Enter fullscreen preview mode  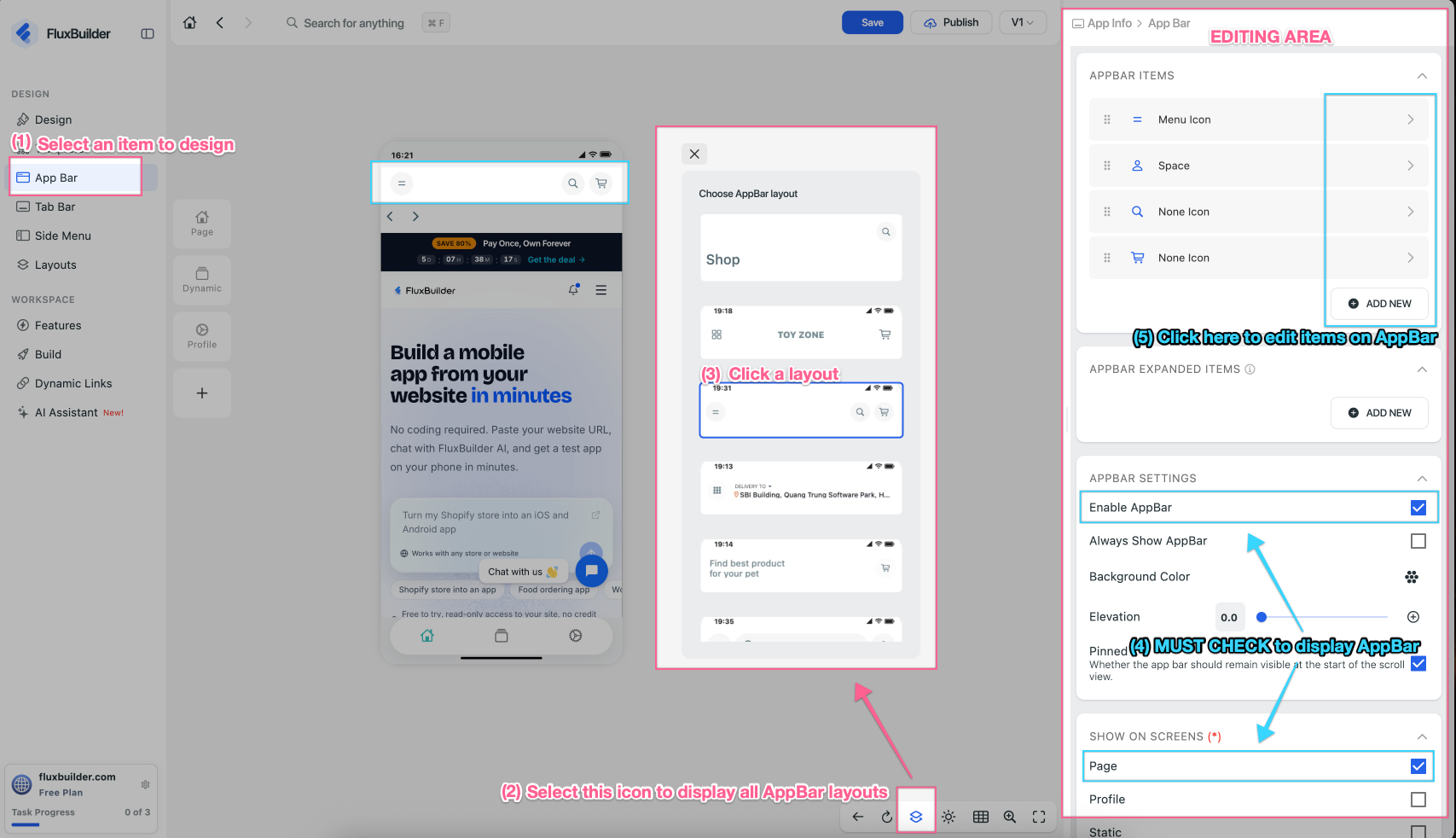coord(1039,817)
